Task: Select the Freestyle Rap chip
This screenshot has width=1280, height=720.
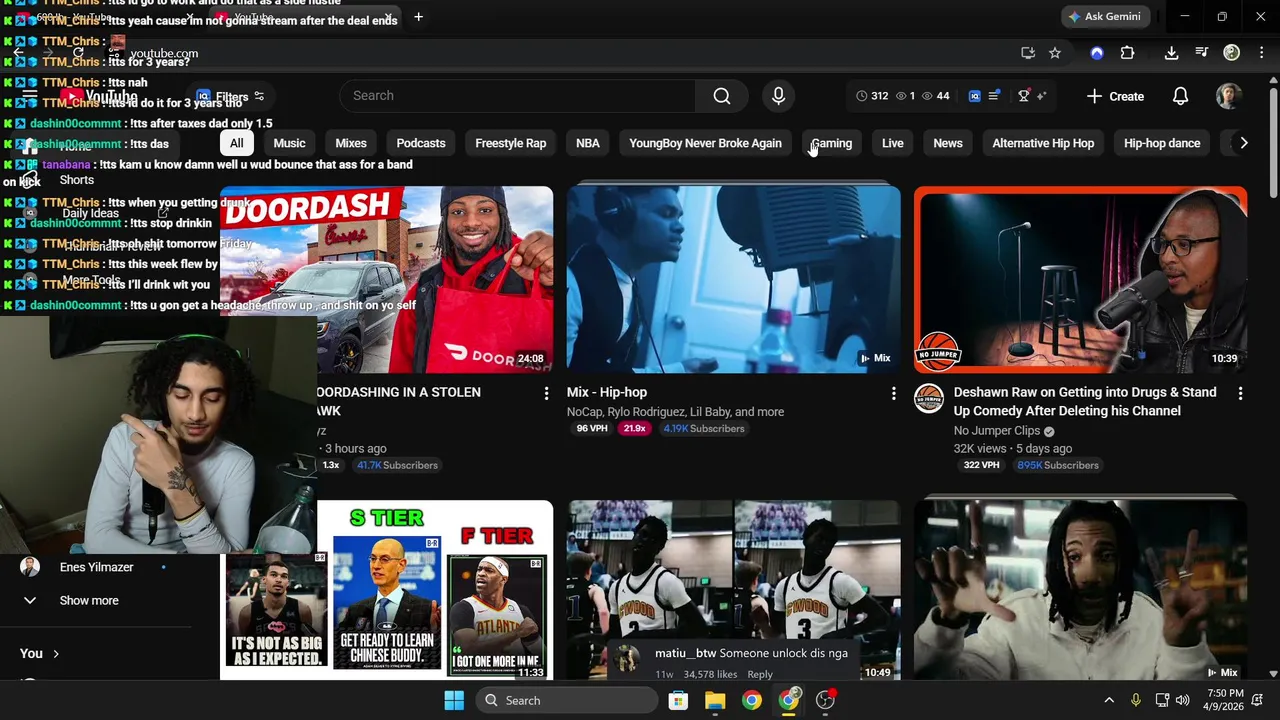Action: click(x=510, y=143)
